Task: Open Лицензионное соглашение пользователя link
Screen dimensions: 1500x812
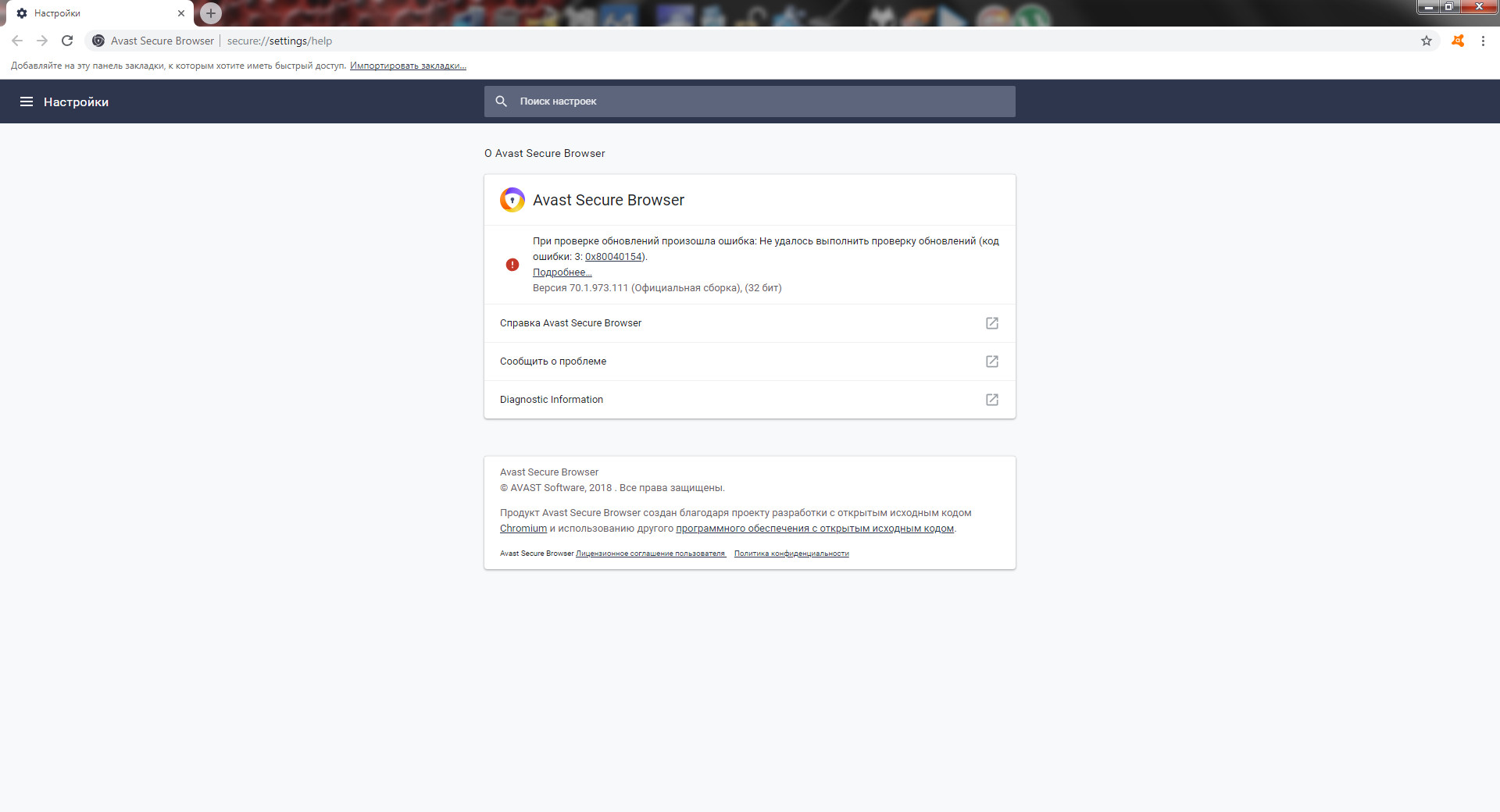Action: pyautogui.click(x=651, y=554)
